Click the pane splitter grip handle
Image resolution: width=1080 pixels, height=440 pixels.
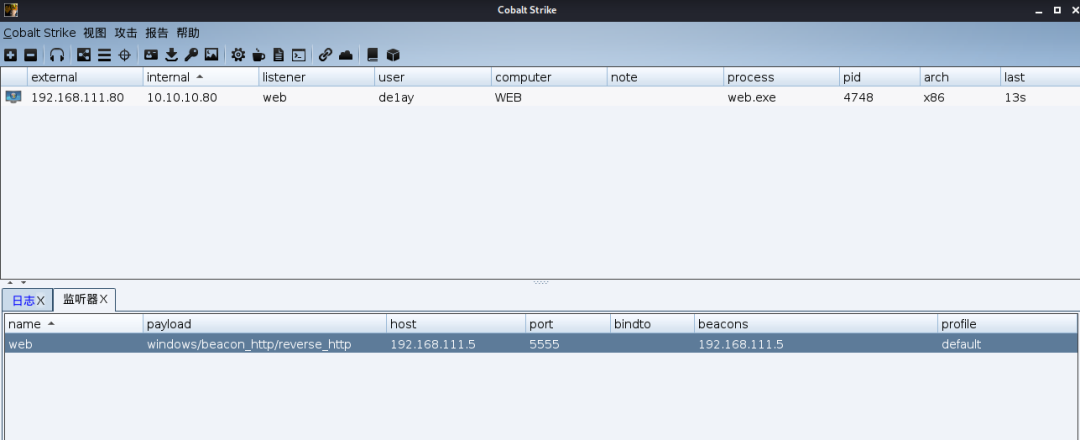click(541, 282)
